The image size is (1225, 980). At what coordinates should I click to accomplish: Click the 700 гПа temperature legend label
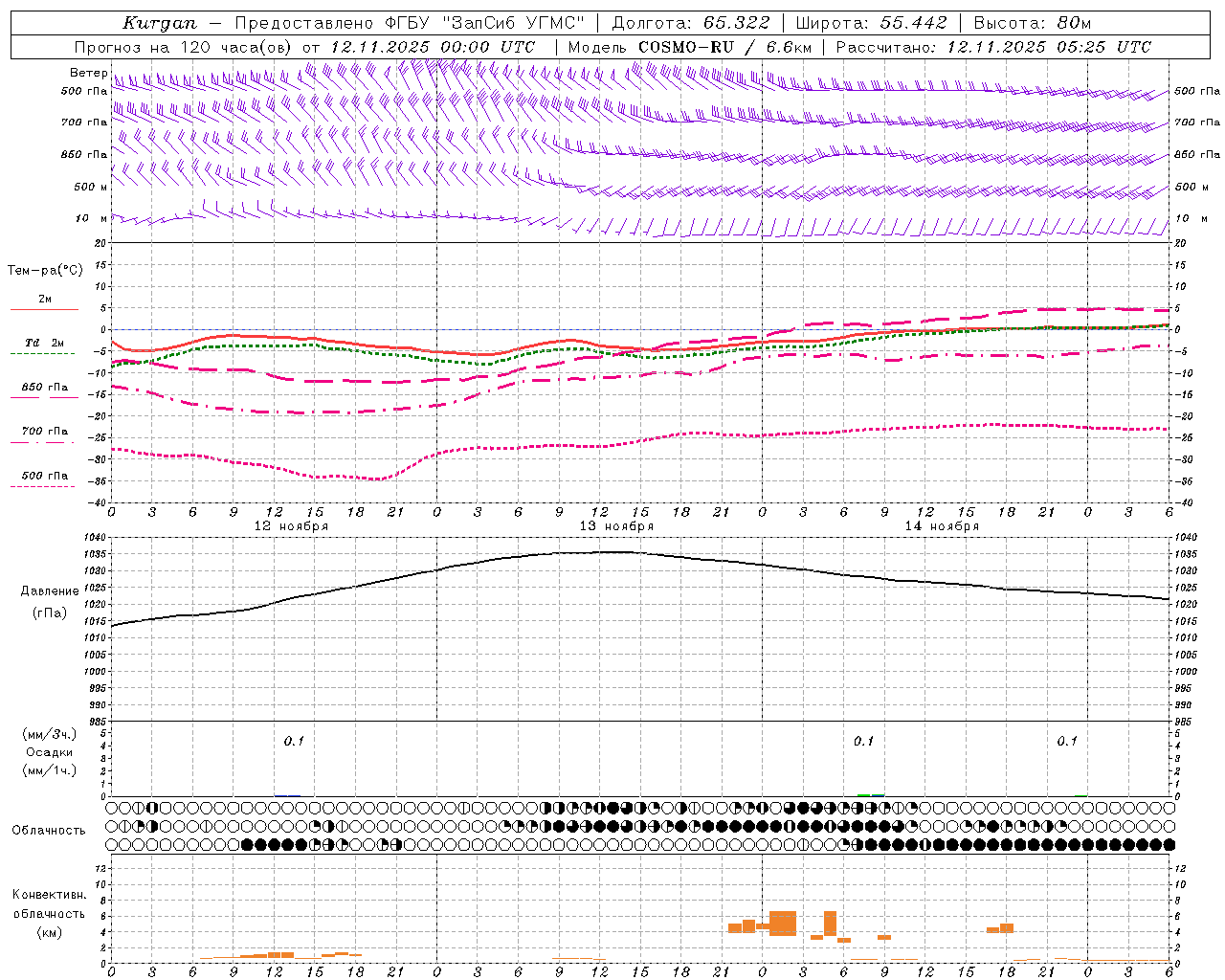tap(44, 432)
